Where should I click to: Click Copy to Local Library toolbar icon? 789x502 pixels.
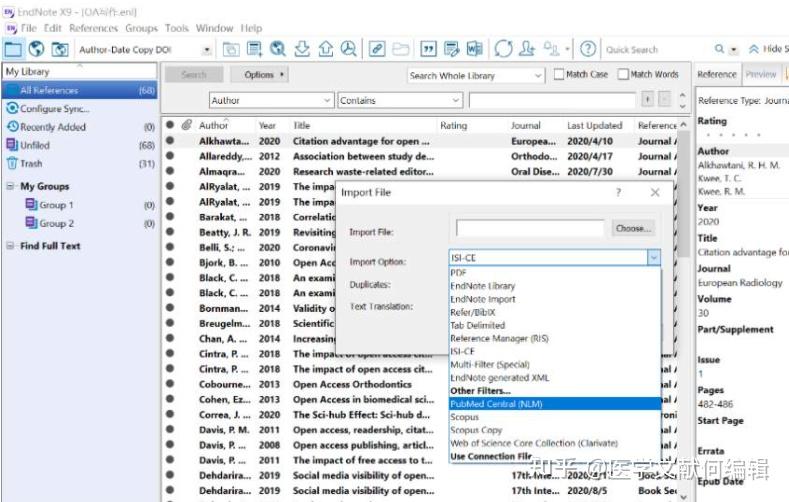pos(231,49)
